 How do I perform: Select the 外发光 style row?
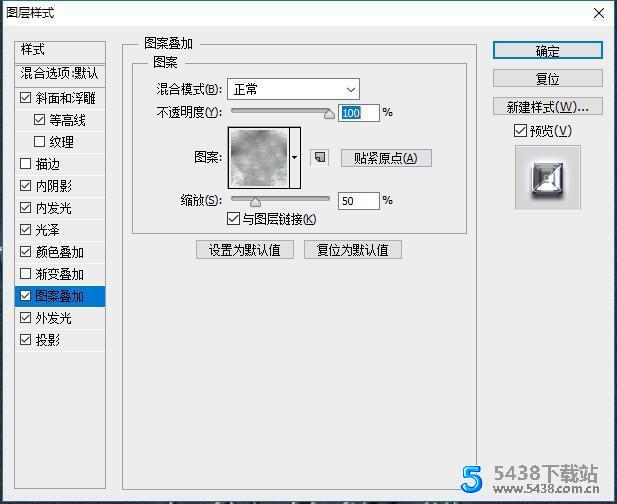pyautogui.click(x=60, y=318)
